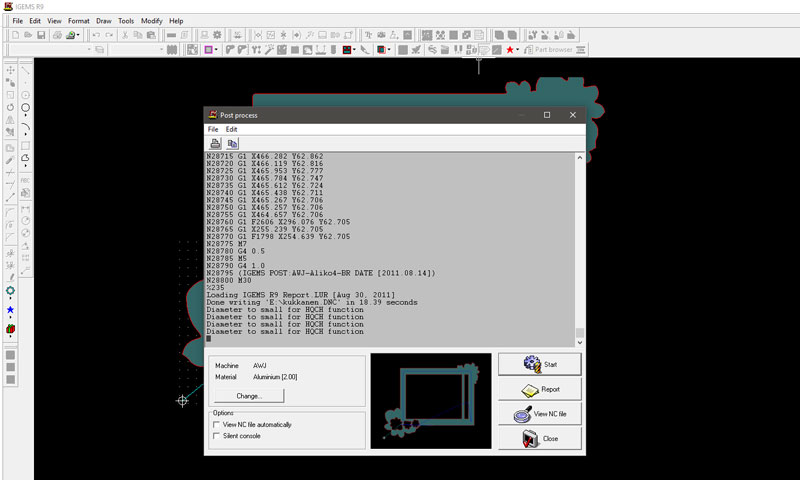Screen dimensions: 800x480
Task: Click the Redo arrow icon
Action: 109,35
